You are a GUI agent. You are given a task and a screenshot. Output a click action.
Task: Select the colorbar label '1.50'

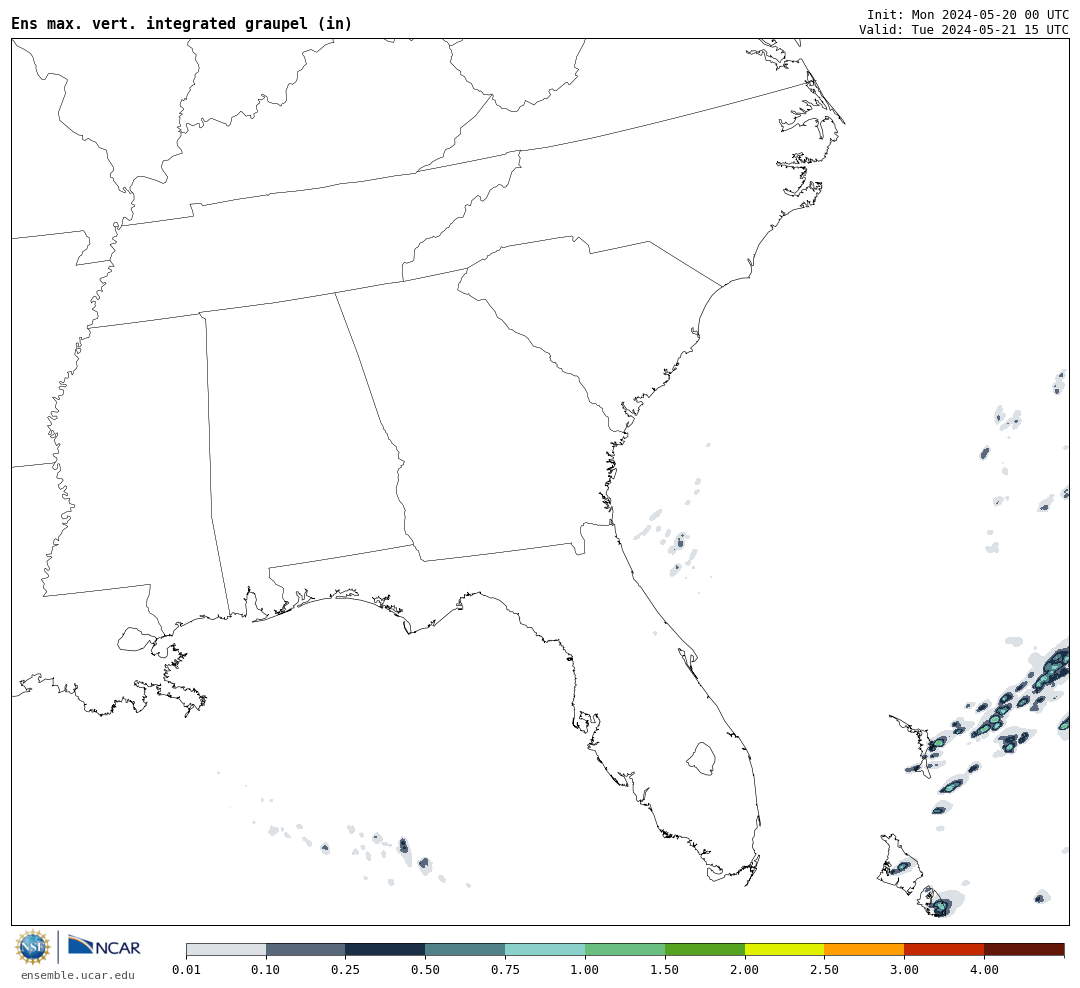point(665,970)
